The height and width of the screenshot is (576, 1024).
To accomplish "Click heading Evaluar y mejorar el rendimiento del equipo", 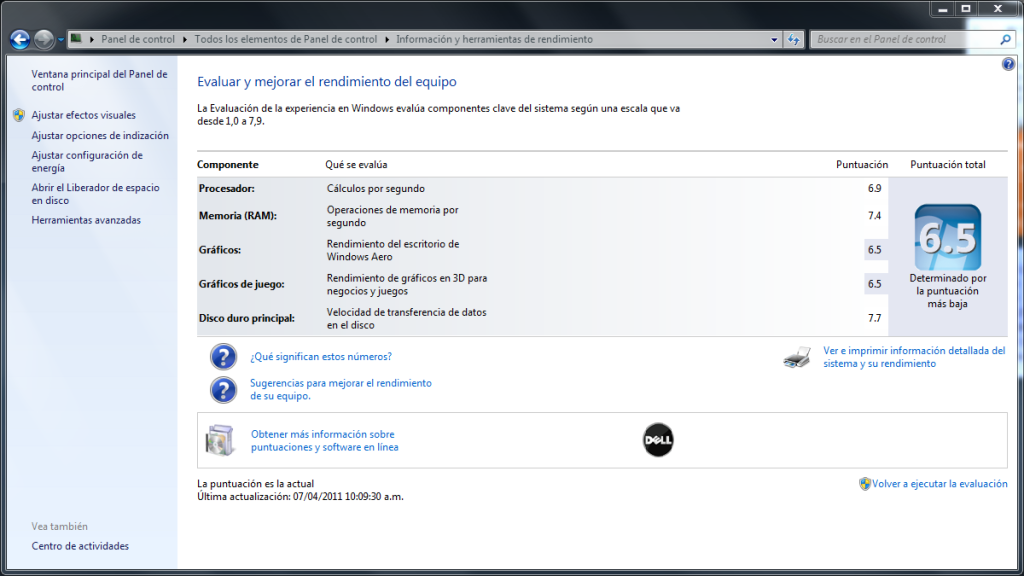I will 327,82.
